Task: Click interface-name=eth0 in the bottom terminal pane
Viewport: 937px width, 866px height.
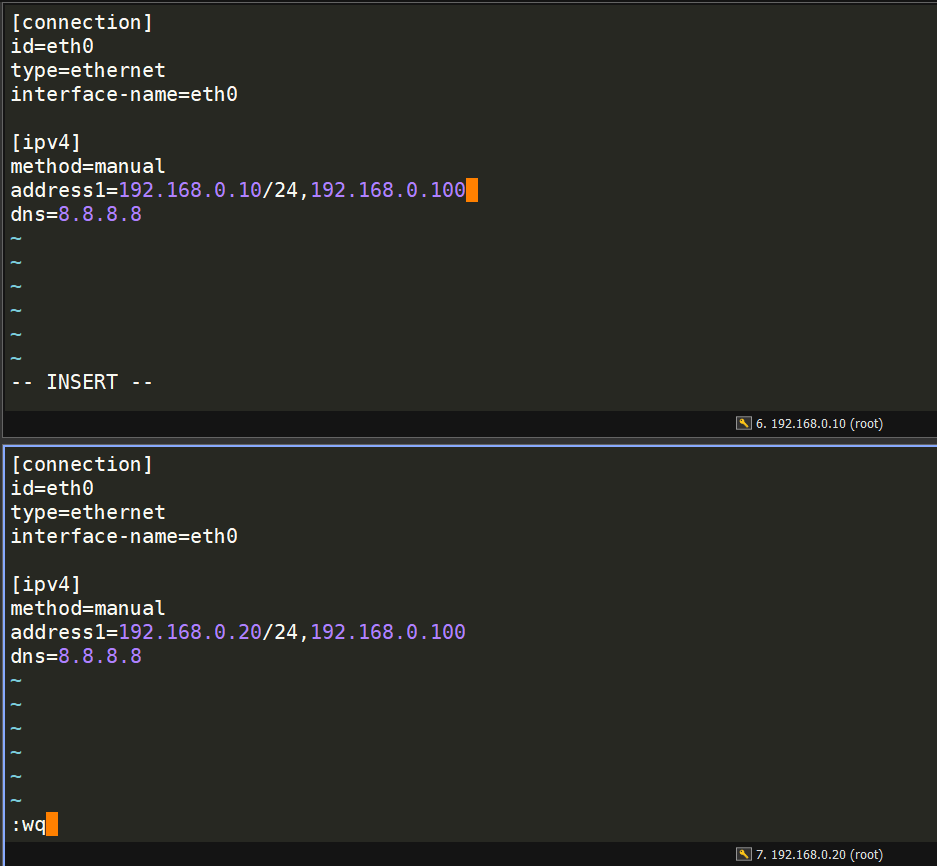Action: click(124, 536)
